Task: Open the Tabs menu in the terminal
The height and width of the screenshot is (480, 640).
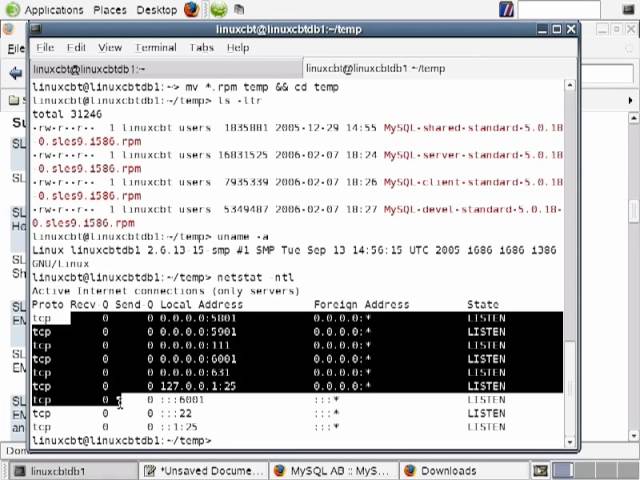Action: pyautogui.click(x=202, y=47)
